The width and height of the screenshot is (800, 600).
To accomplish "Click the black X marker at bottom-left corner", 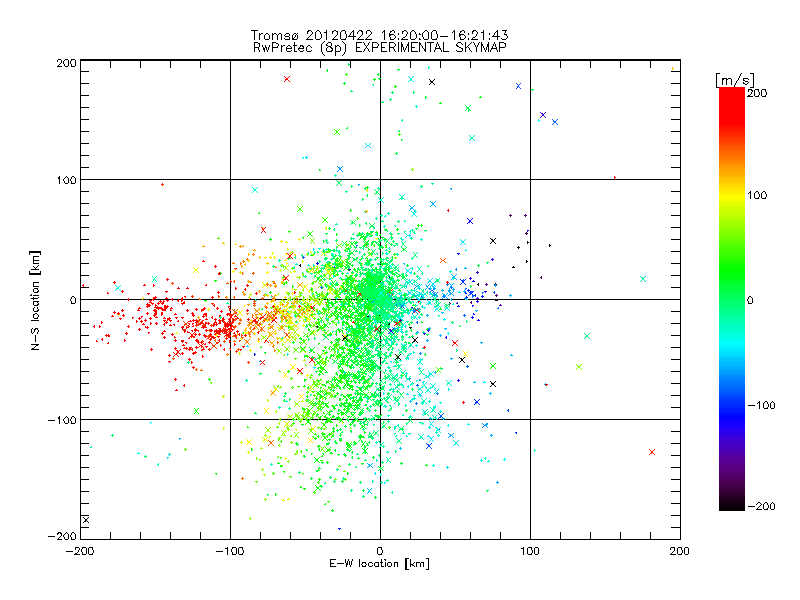I will pos(86,520).
